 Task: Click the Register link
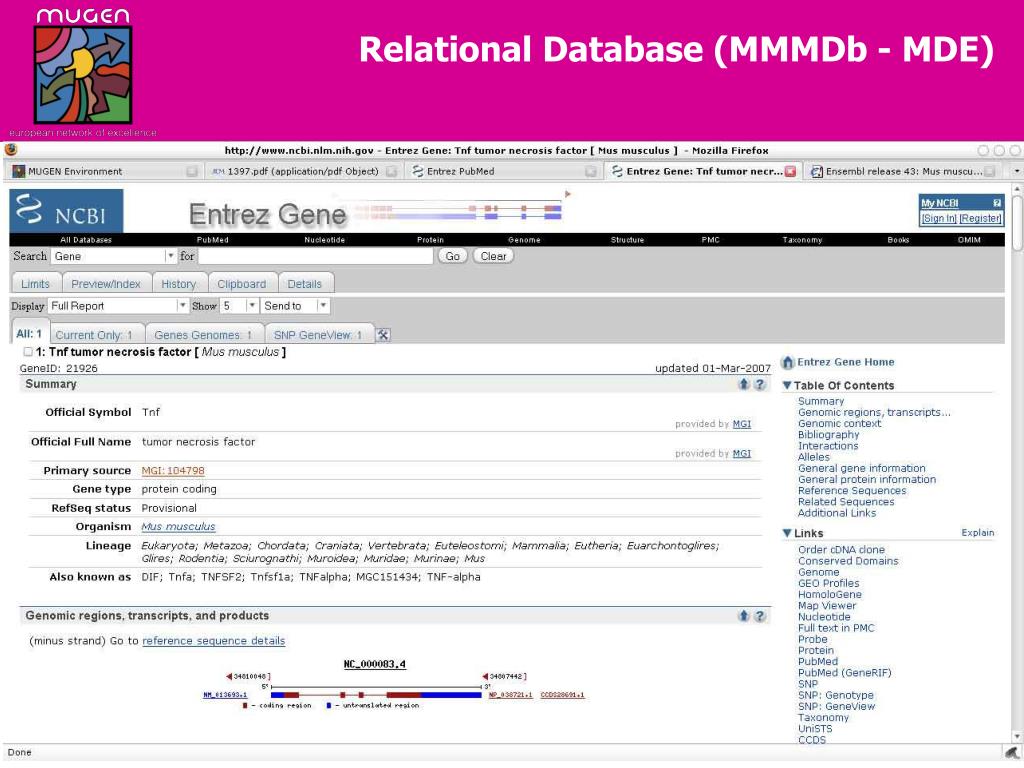[x=980, y=219]
